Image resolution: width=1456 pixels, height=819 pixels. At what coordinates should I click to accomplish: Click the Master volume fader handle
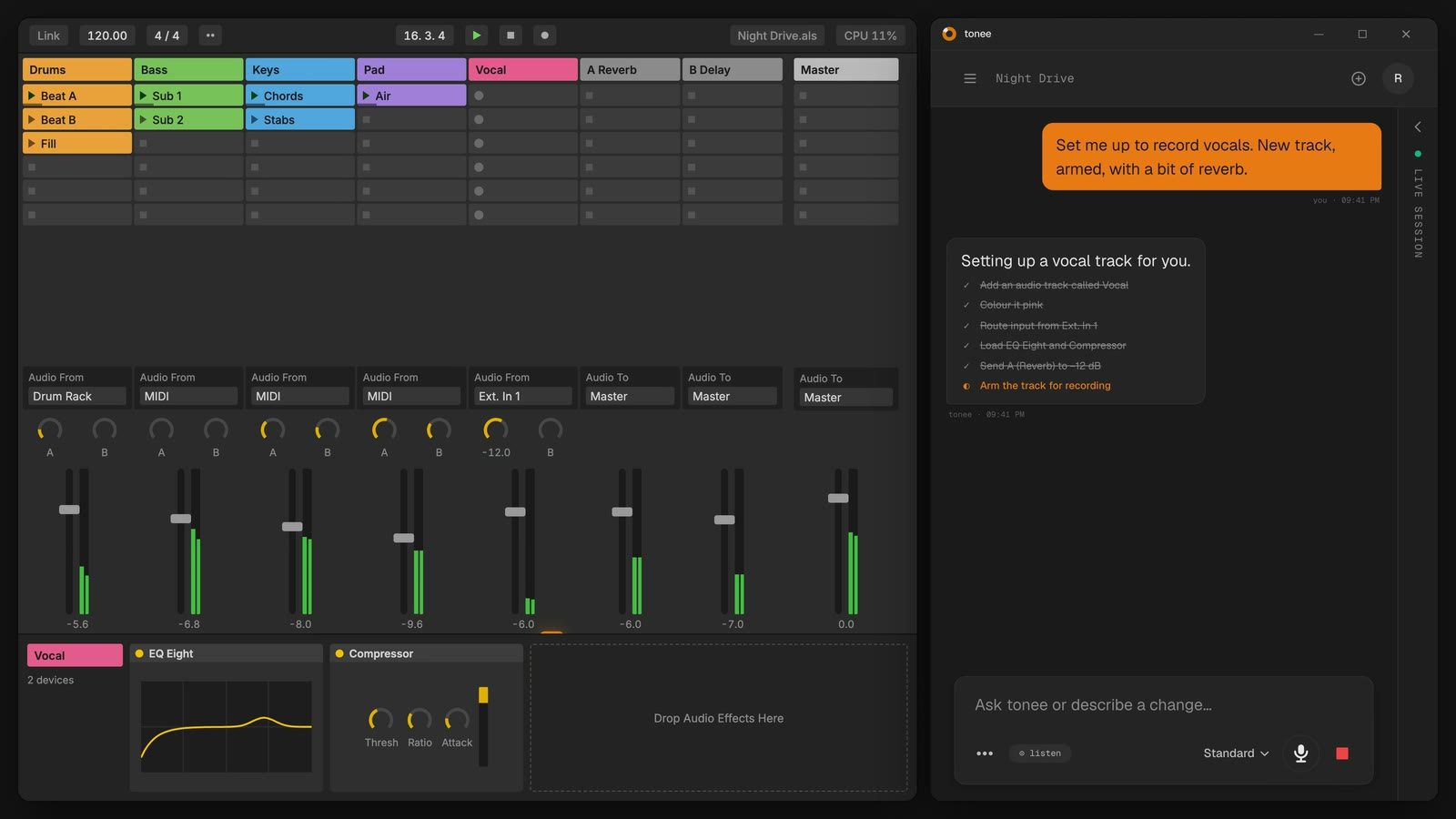838,498
